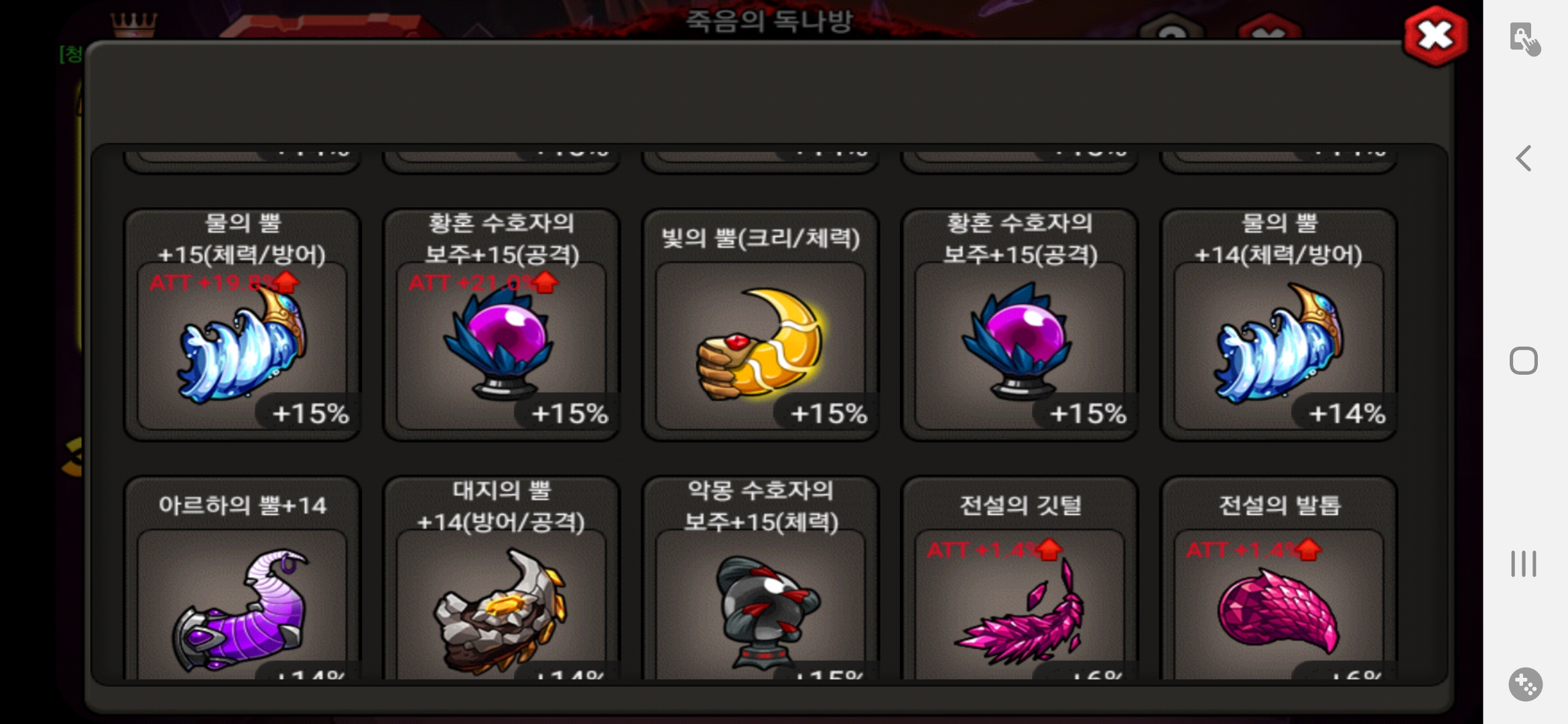
Task: Select the dark 악몽 수호자의 보주+15(체력) orb
Action: (761, 578)
